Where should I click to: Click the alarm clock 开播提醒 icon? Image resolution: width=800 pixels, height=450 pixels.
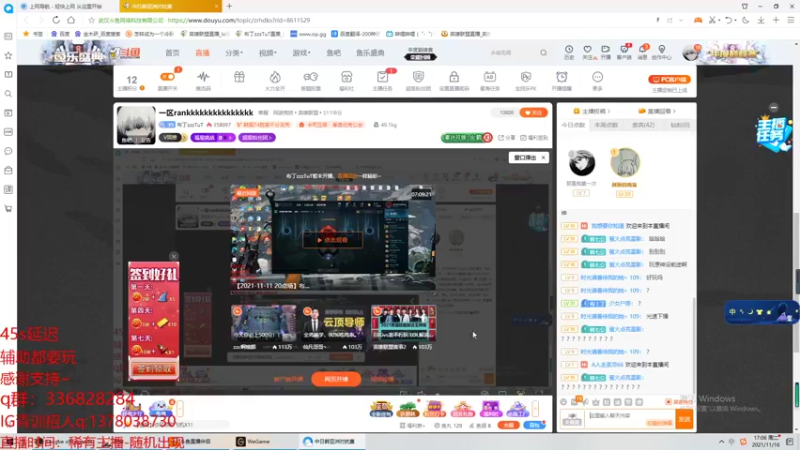click(x=561, y=77)
